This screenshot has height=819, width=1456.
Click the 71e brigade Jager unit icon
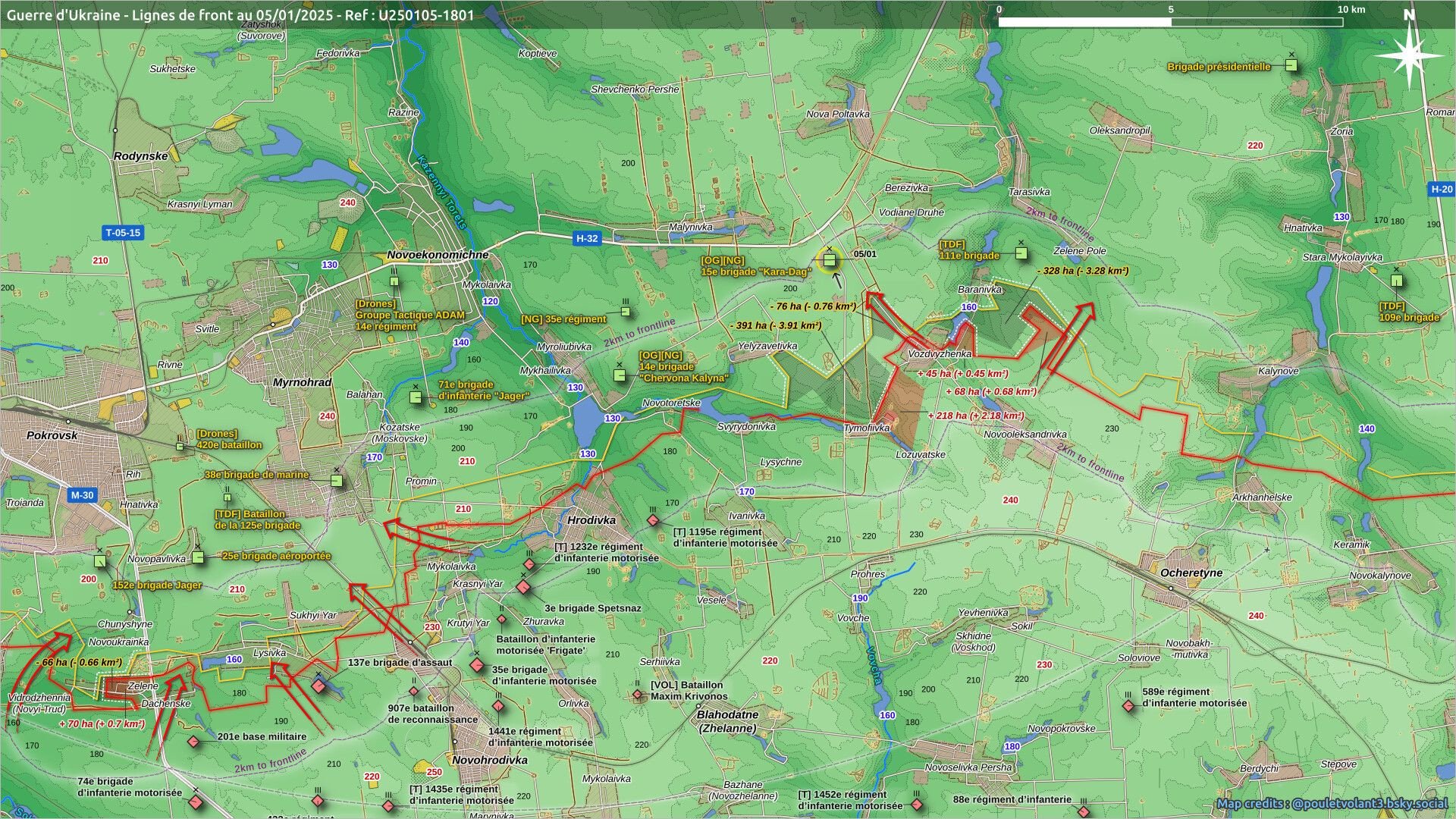415,397
